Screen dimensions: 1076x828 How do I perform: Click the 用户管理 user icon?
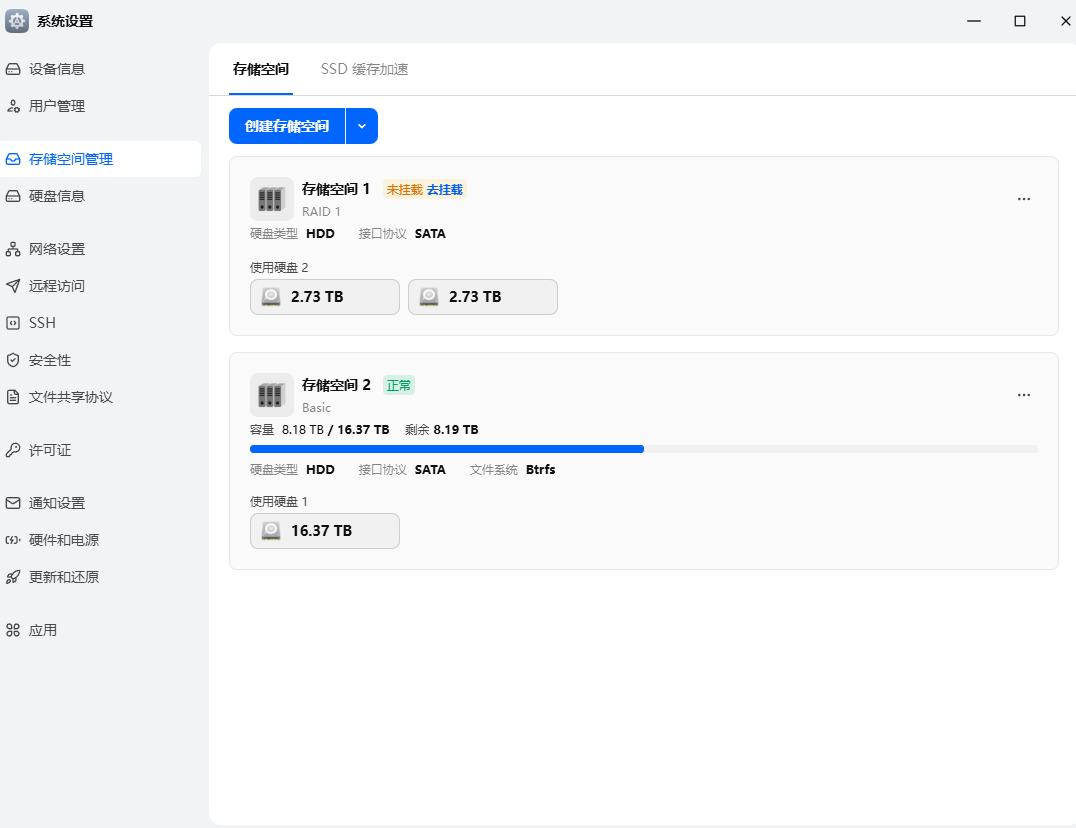click(13, 106)
